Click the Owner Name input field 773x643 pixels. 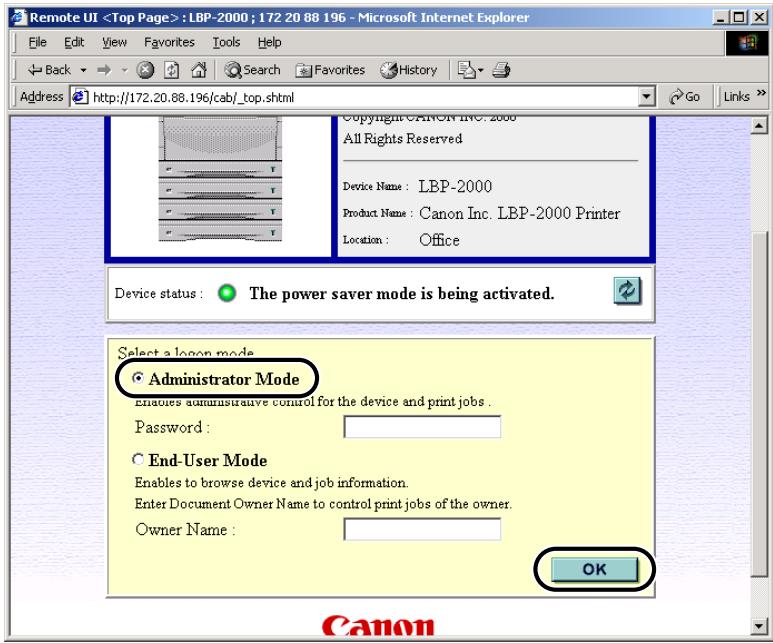click(422, 529)
